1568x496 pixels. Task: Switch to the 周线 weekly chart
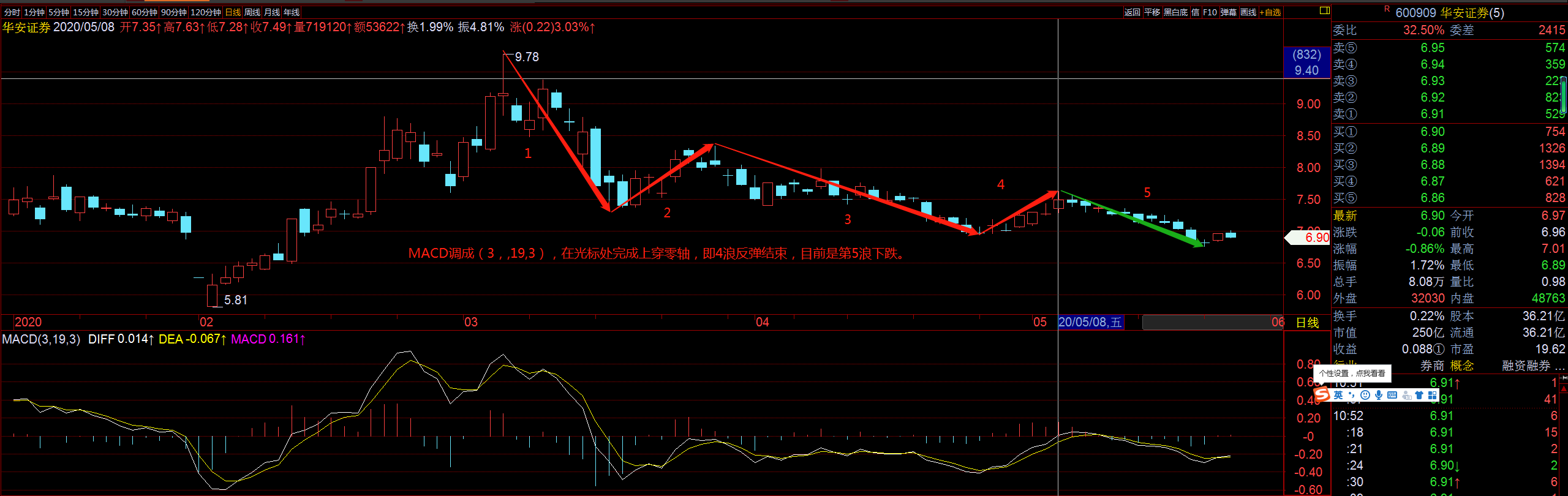click(x=252, y=12)
